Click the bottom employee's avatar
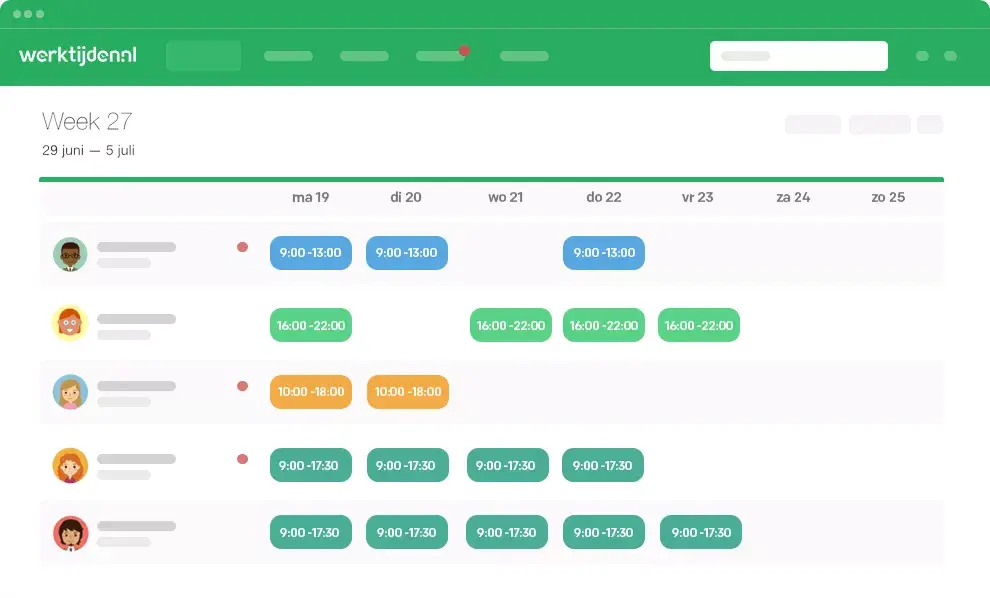The height and width of the screenshot is (598, 990). click(x=69, y=532)
